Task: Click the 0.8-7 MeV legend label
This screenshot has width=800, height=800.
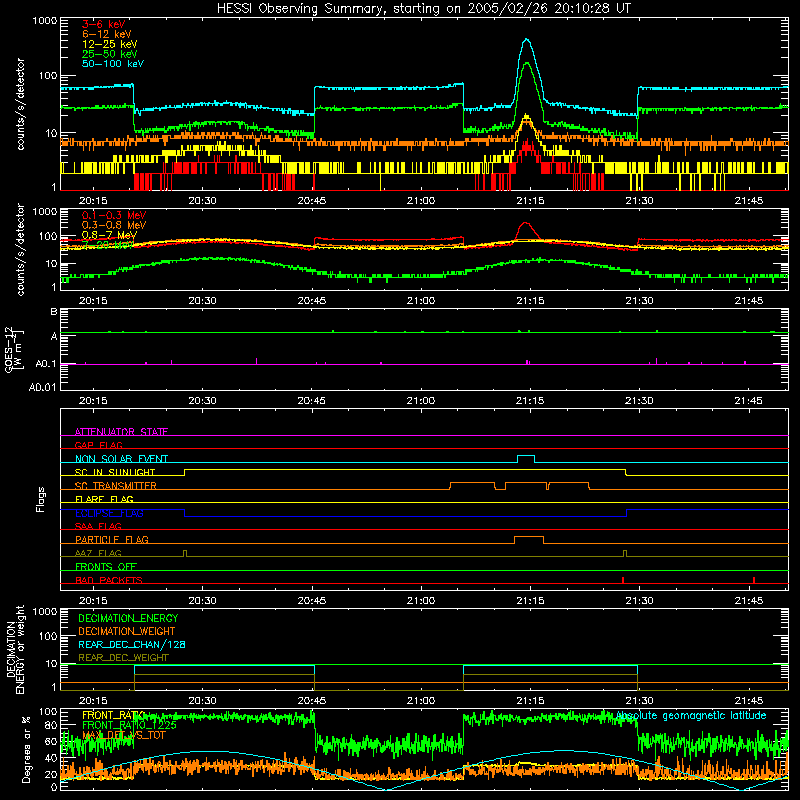Action: point(109,235)
